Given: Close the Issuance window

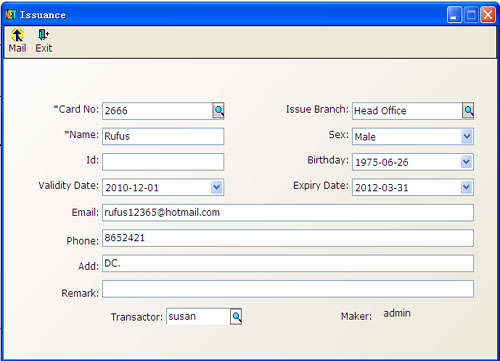Looking at the screenshot, I should pos(488,15).
